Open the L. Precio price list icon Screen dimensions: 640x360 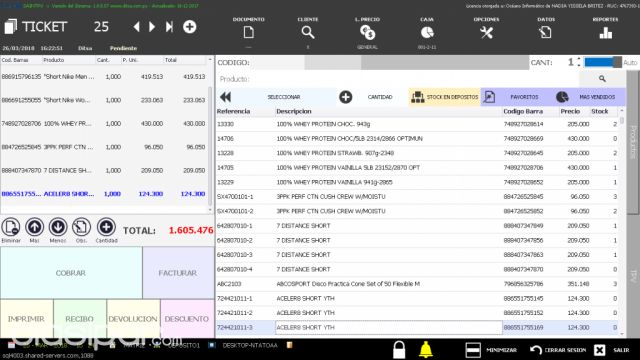coord(367,32)
